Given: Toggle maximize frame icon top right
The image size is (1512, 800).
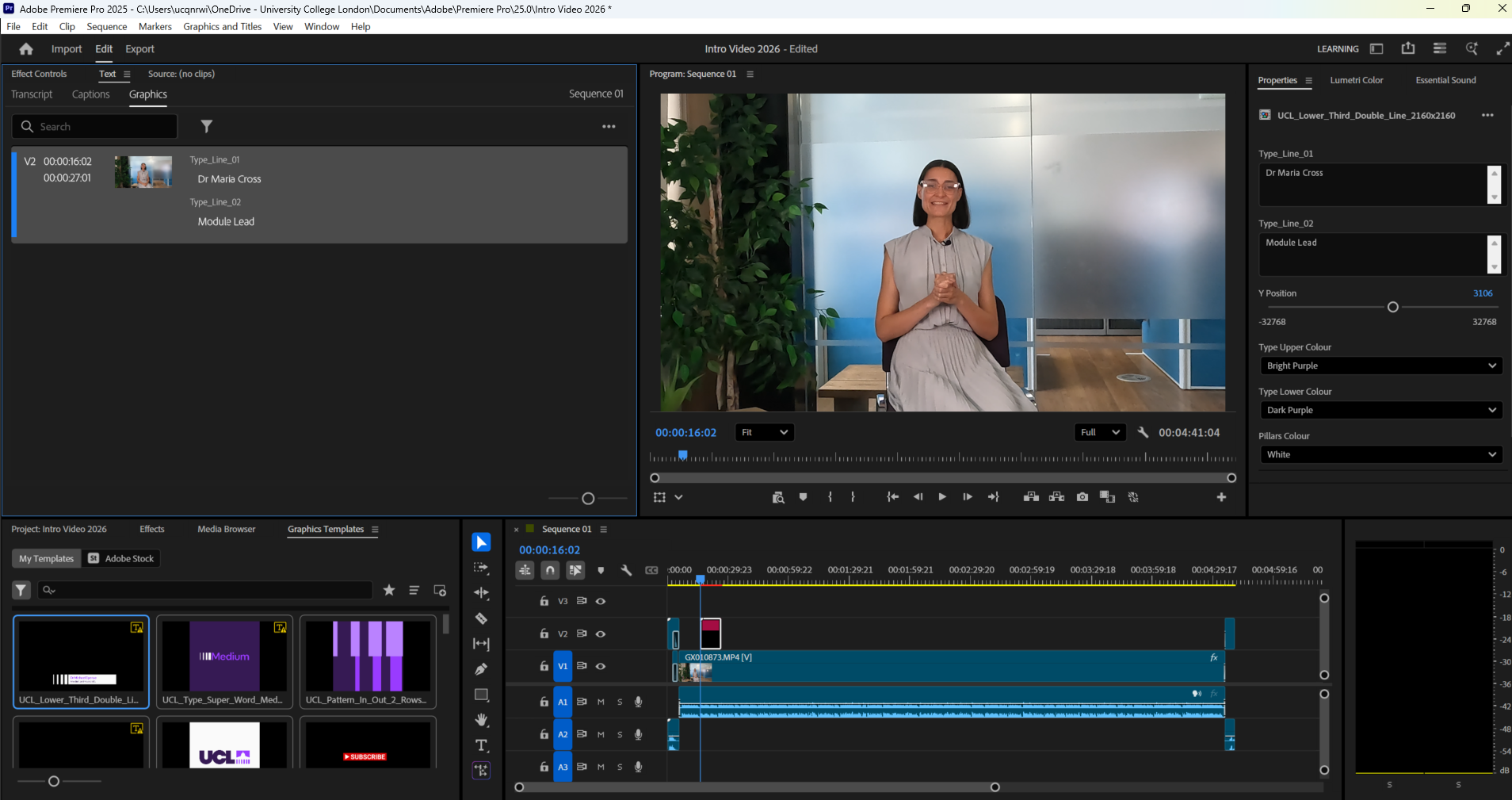Looking at the screenshot, I should pos(1502,48).
